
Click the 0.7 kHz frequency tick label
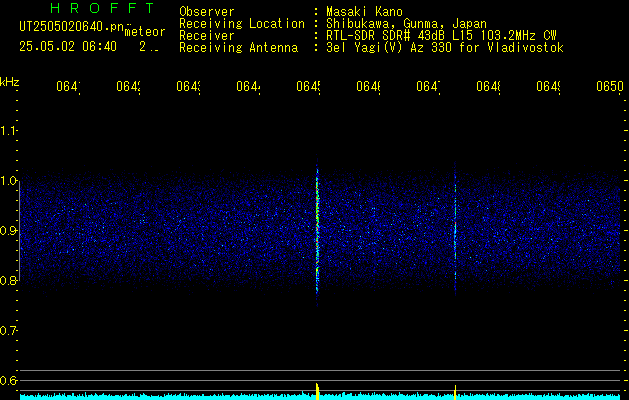9,331
